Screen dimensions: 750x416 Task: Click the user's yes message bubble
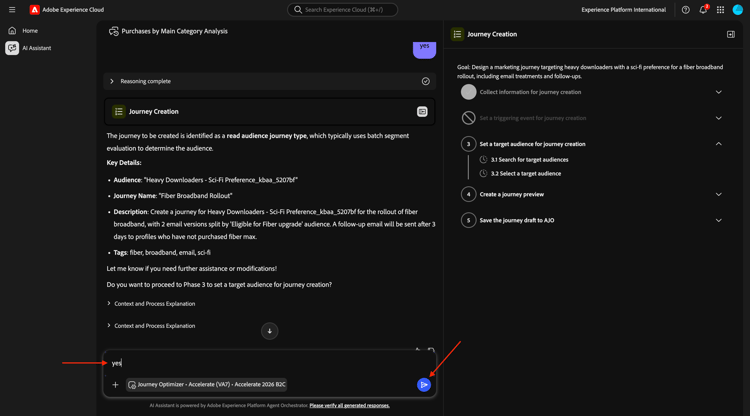pos(424,49)
